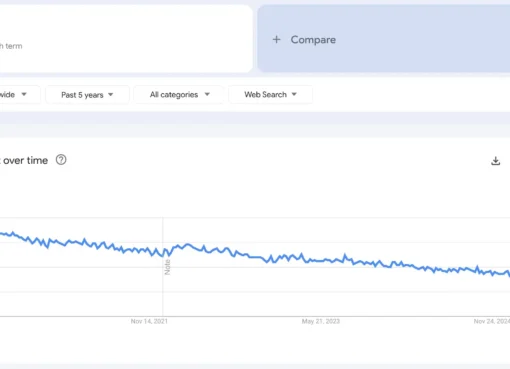Click the Compare button to add a term
510x369 pixels.
point(383,39)
